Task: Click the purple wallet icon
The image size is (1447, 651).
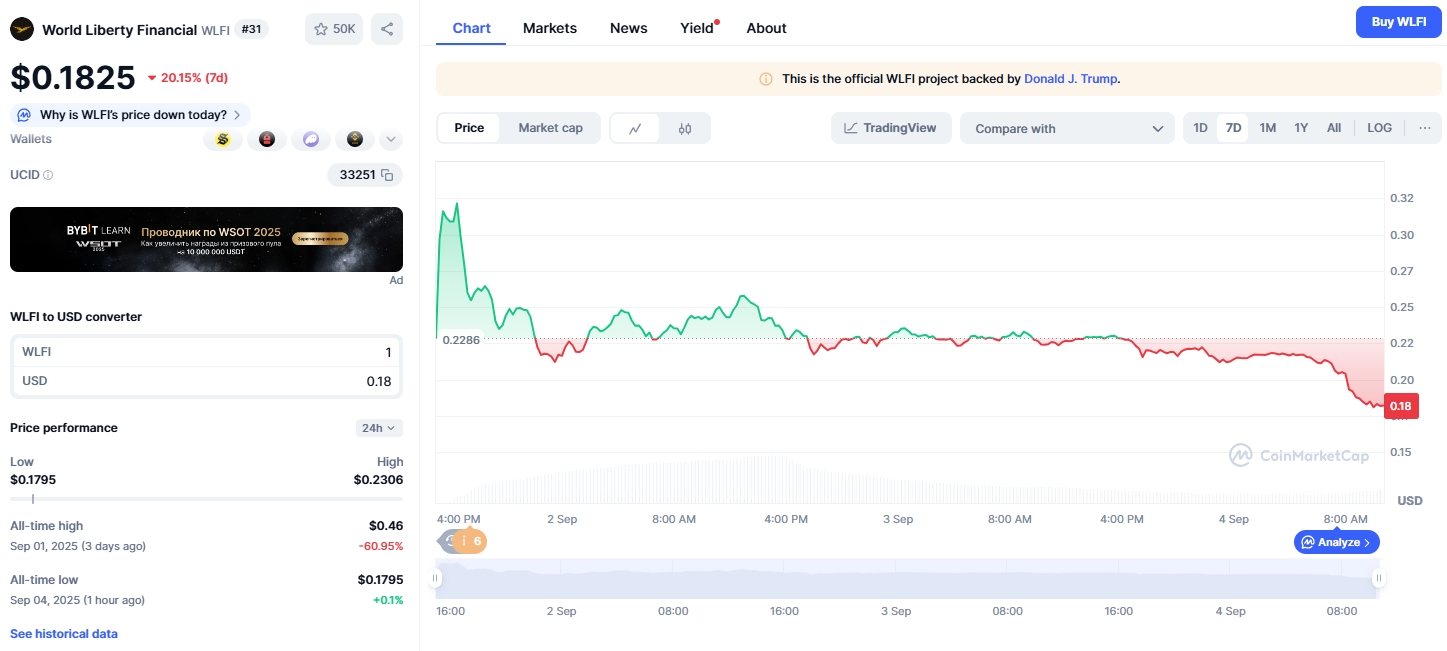Action: (311, 140)
